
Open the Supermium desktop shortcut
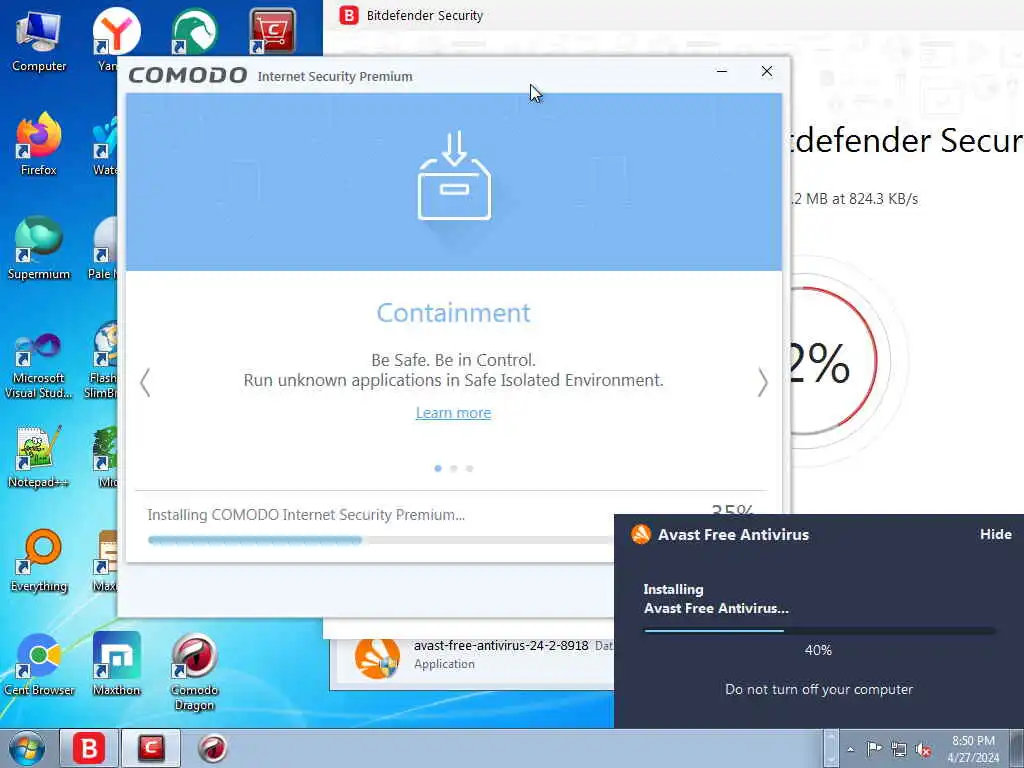[x=38, y=249]
